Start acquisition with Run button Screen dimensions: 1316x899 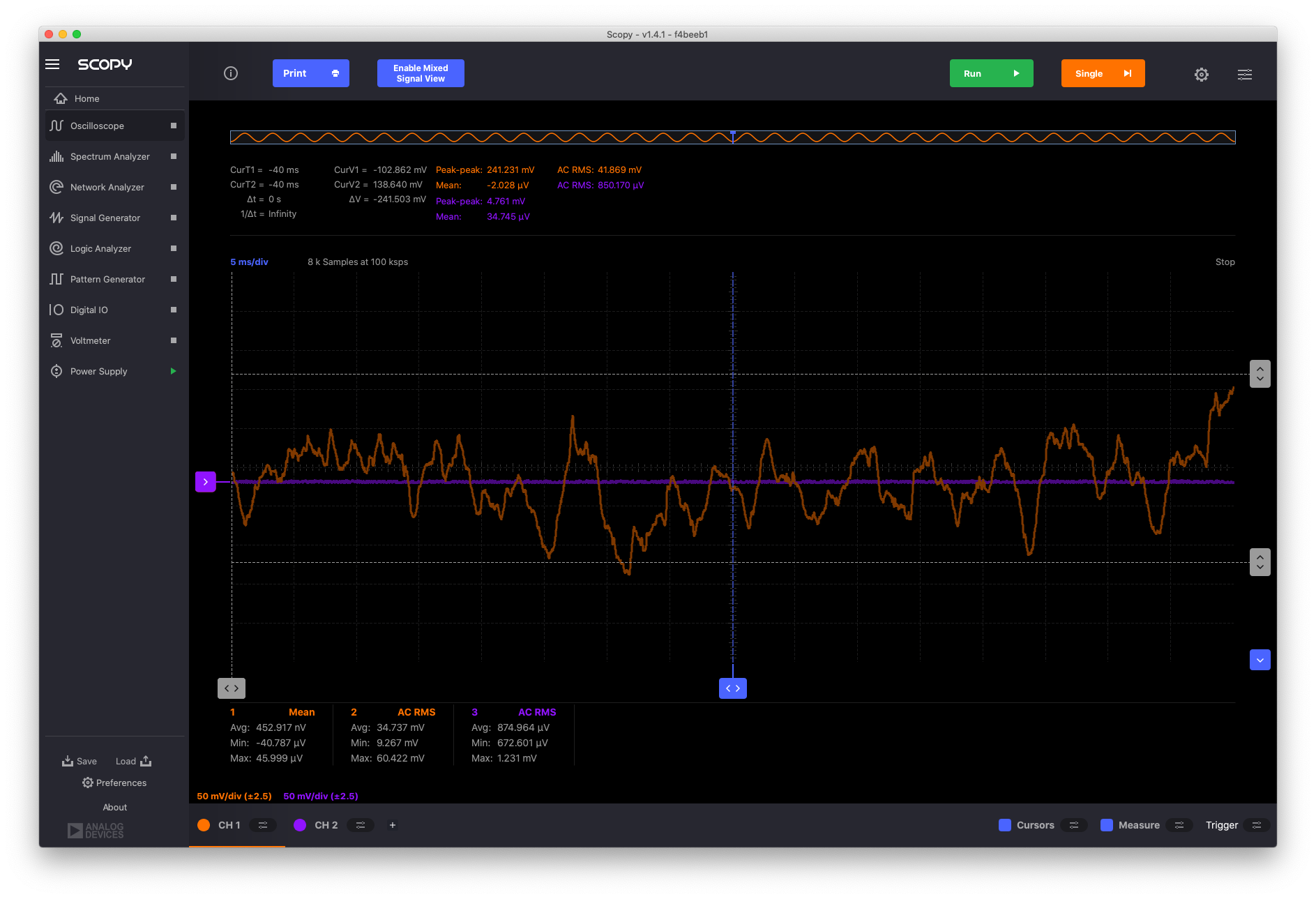[991, 73]
